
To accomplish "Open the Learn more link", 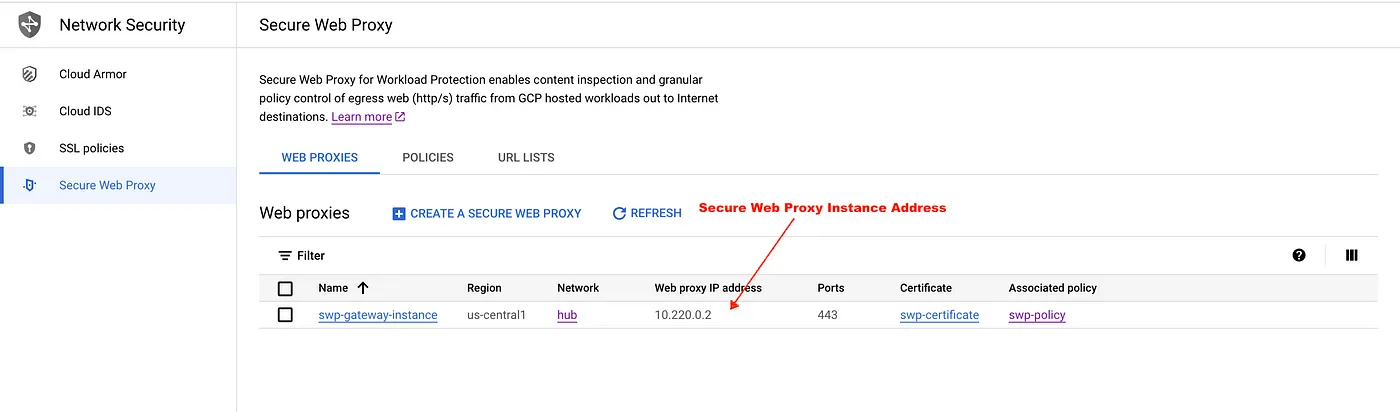I will click(362, 117).
